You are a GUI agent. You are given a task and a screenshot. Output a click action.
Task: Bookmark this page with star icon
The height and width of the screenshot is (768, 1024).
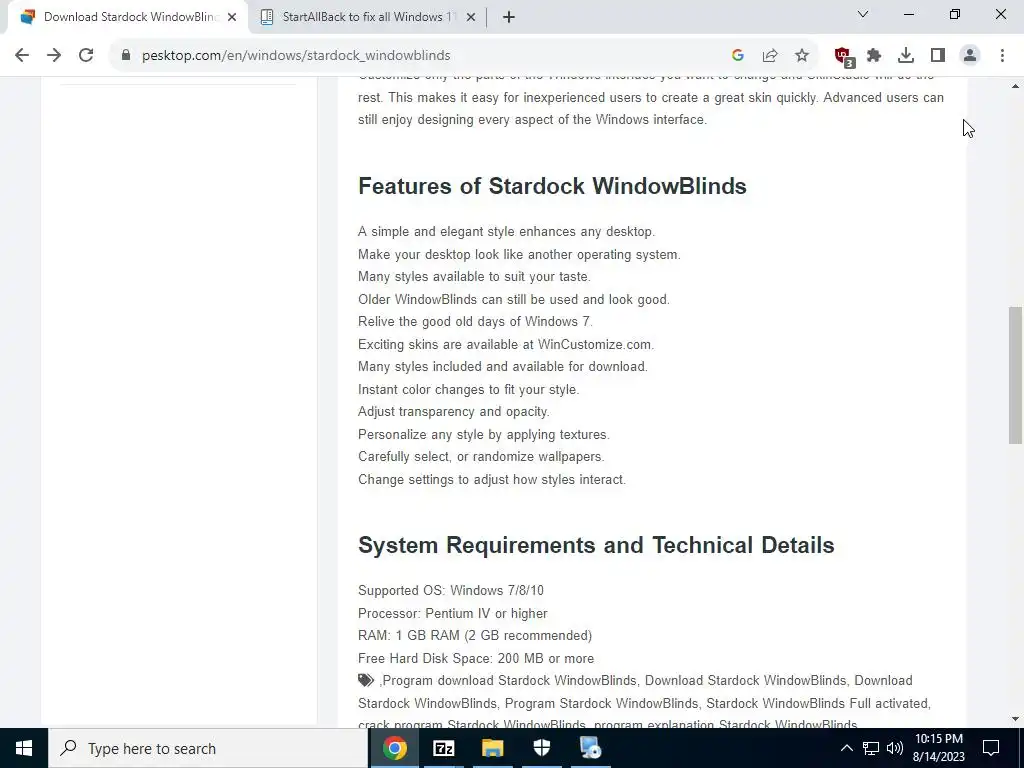pos(802,56)
